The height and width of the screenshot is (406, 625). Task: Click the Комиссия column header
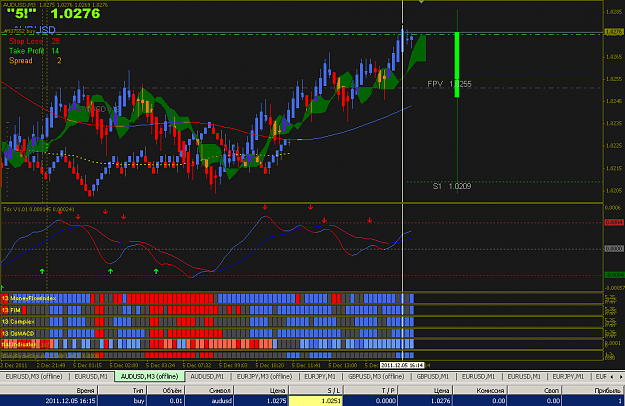[480, 390]
